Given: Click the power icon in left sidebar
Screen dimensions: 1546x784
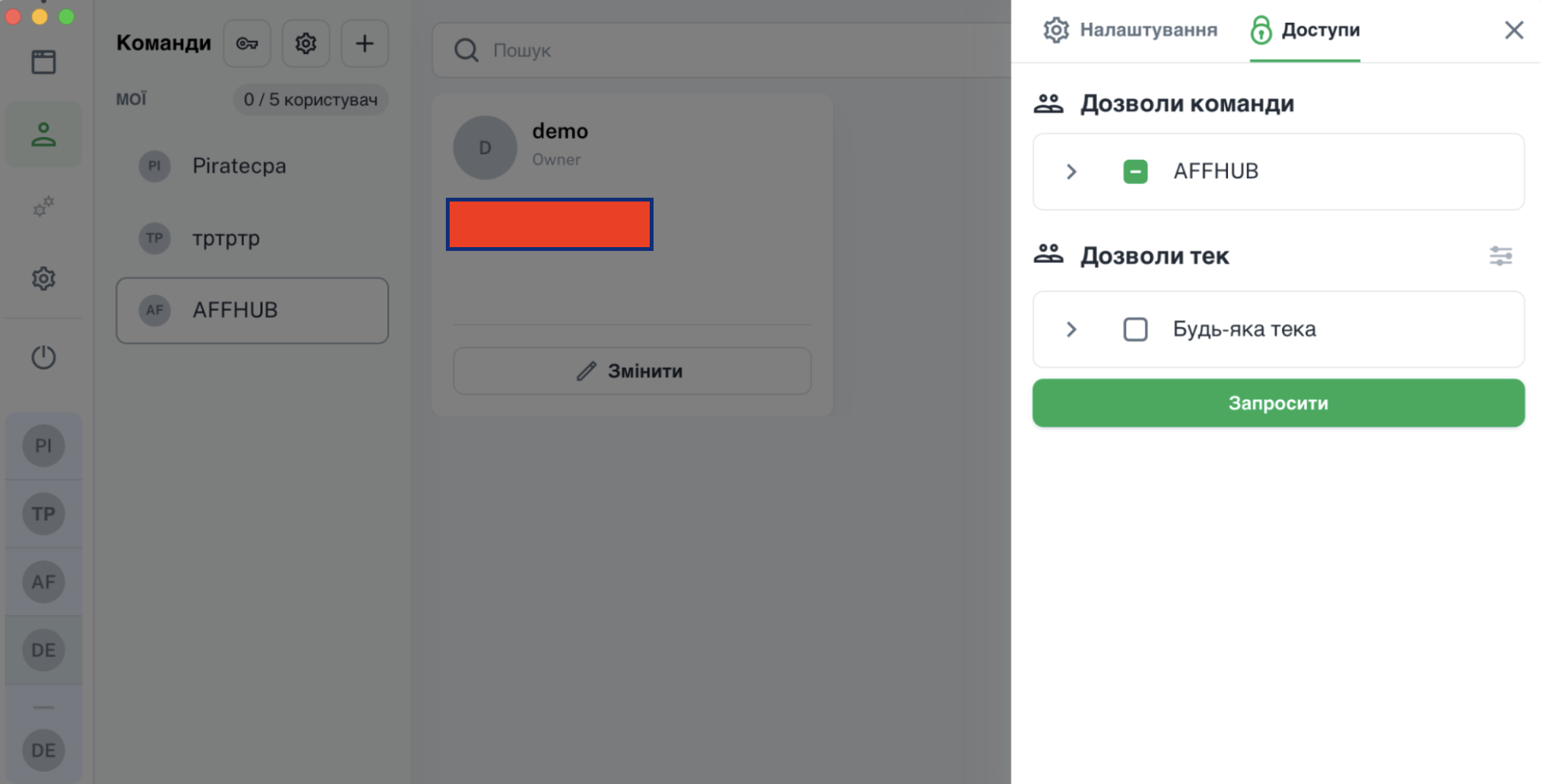Looking at the screenshot, I should click(43, 357).
